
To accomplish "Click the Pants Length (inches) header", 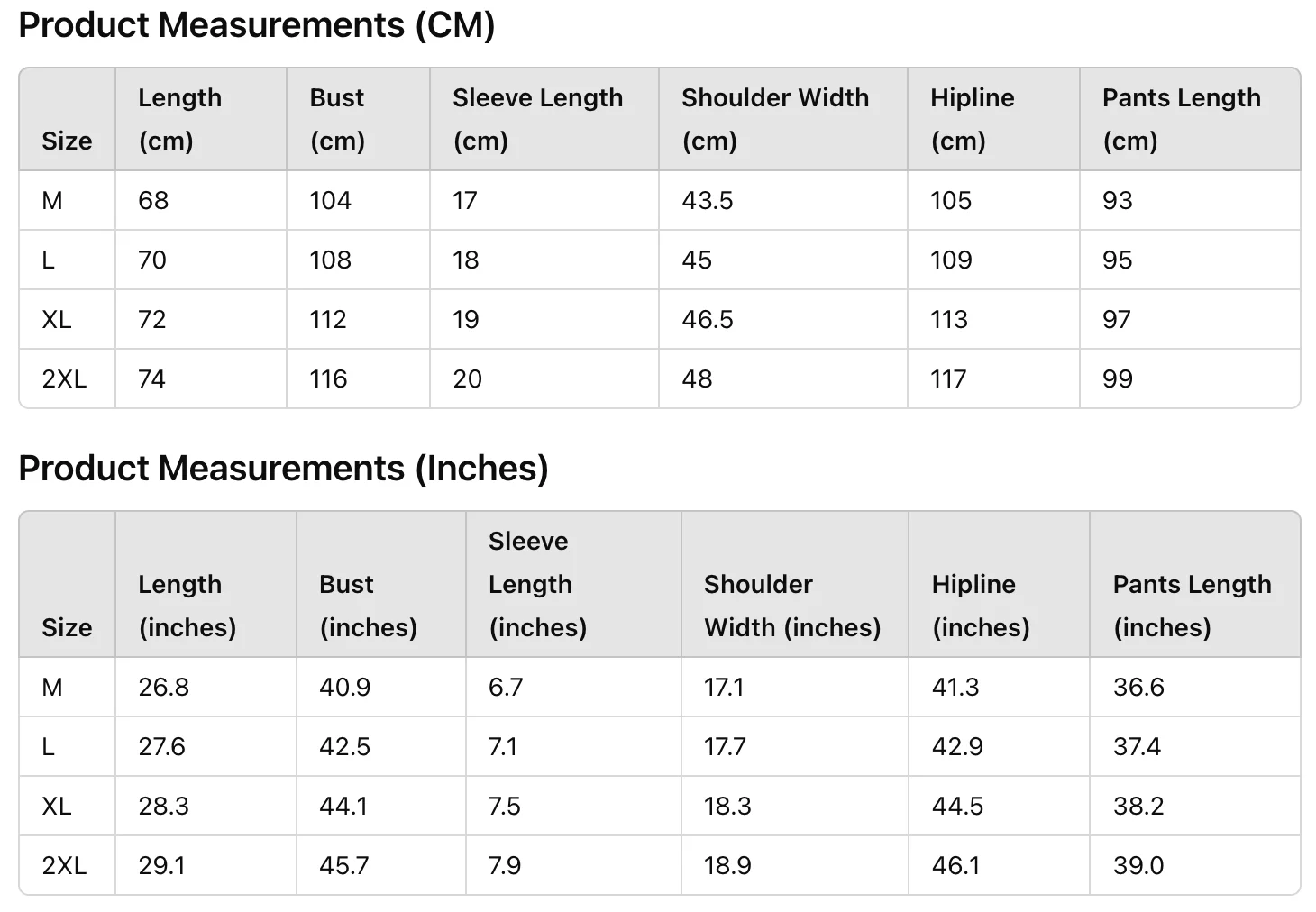I will coord(1195,584).
